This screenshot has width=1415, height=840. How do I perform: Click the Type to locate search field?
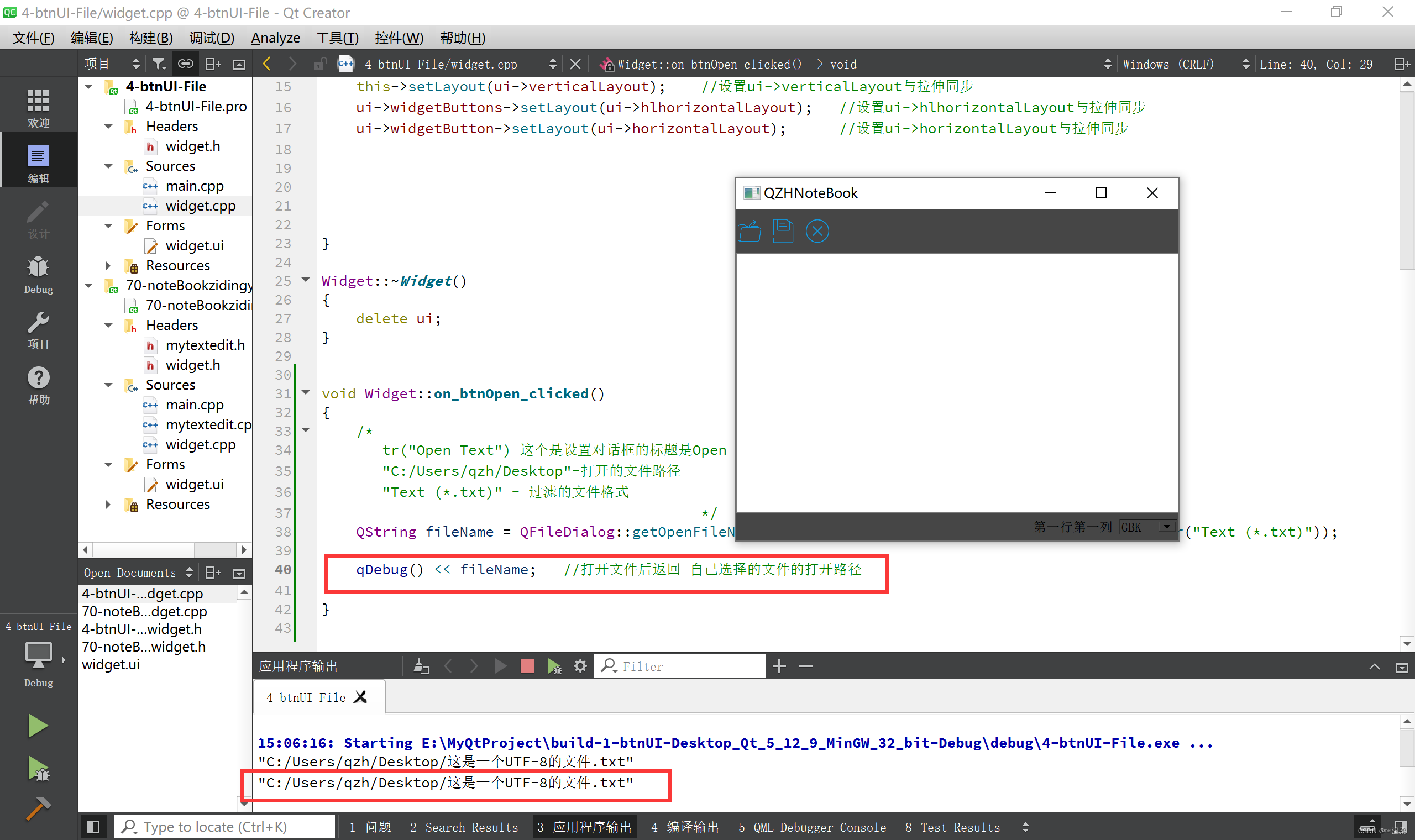tap(225, 827)
